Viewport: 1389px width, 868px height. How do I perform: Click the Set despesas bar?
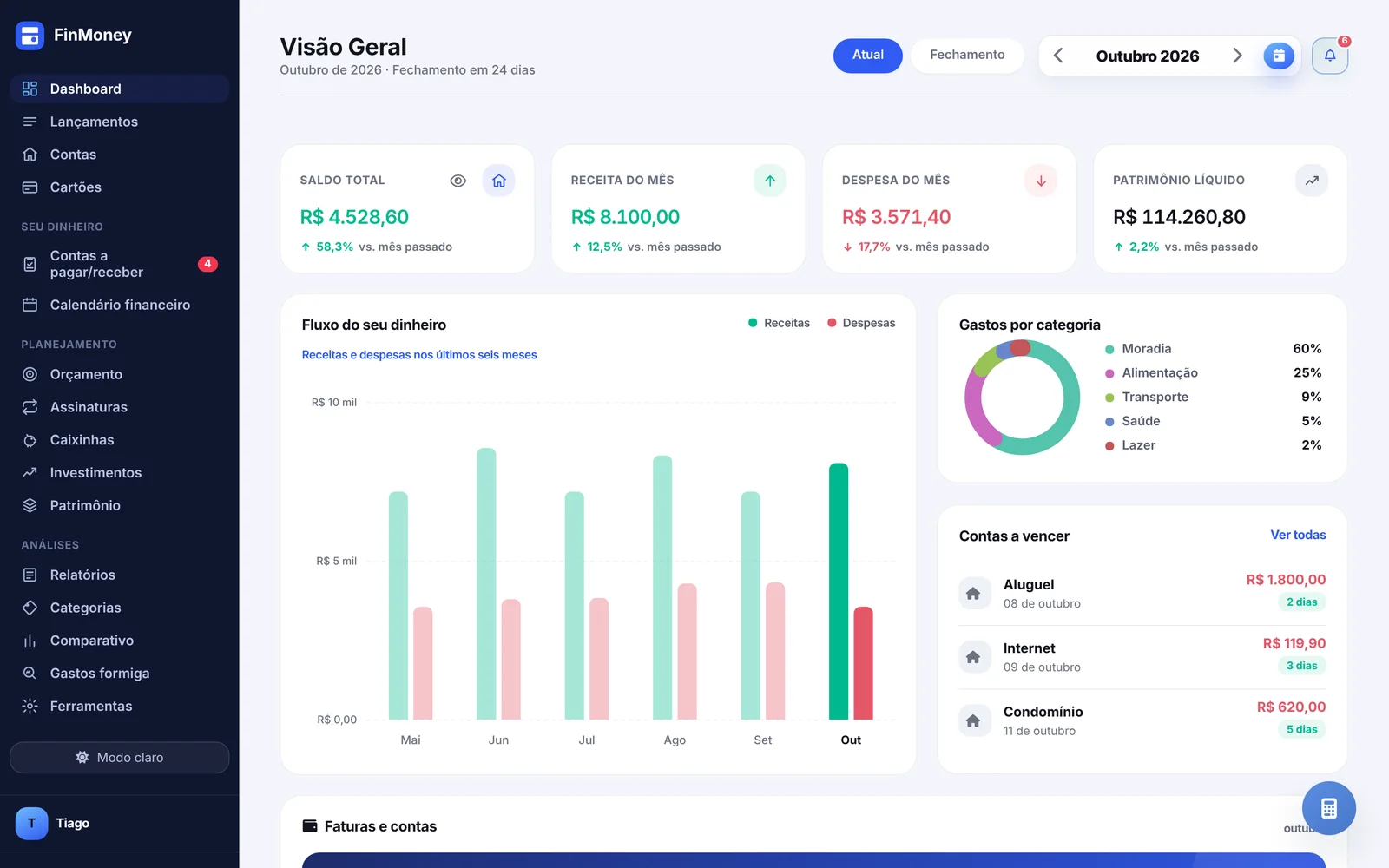(x=775, y=651)
